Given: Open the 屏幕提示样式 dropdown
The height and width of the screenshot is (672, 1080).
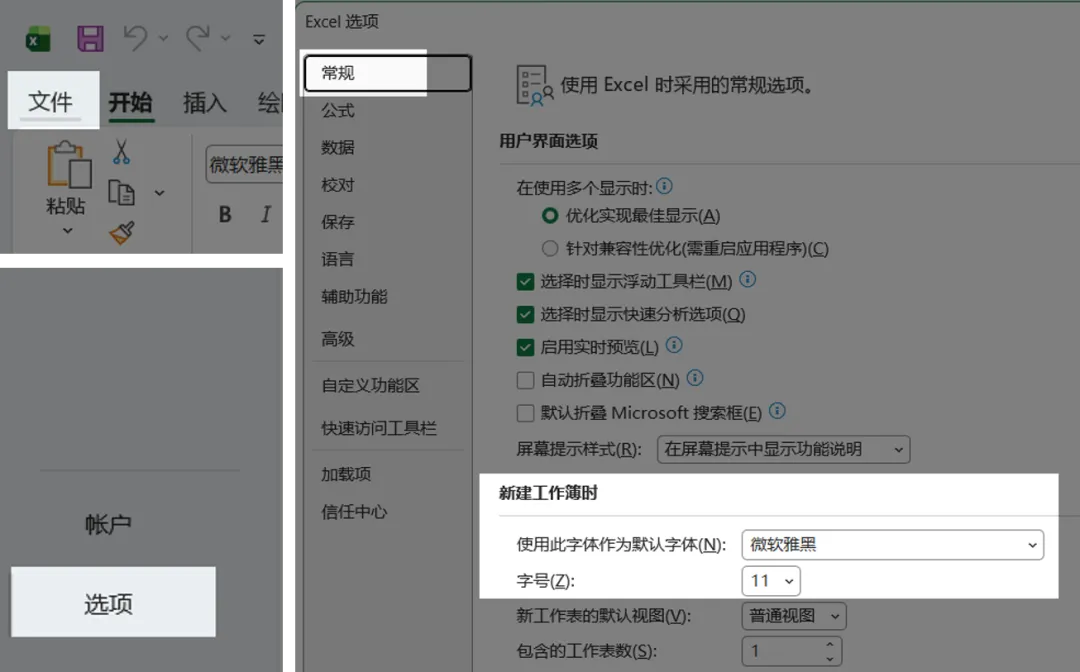Looking at the screenshot, I should pyautogui.click(x=783, y=450).
